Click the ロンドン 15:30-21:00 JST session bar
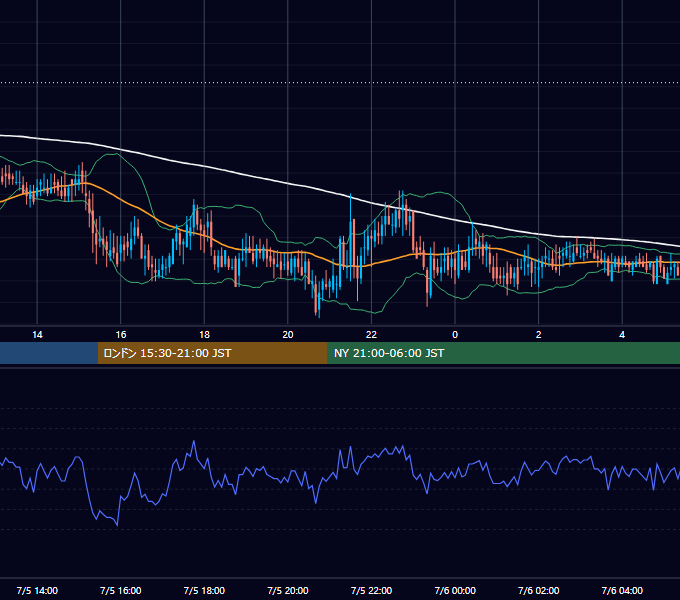Viewport: 680px width, 600px height. [x=212, y=353]
